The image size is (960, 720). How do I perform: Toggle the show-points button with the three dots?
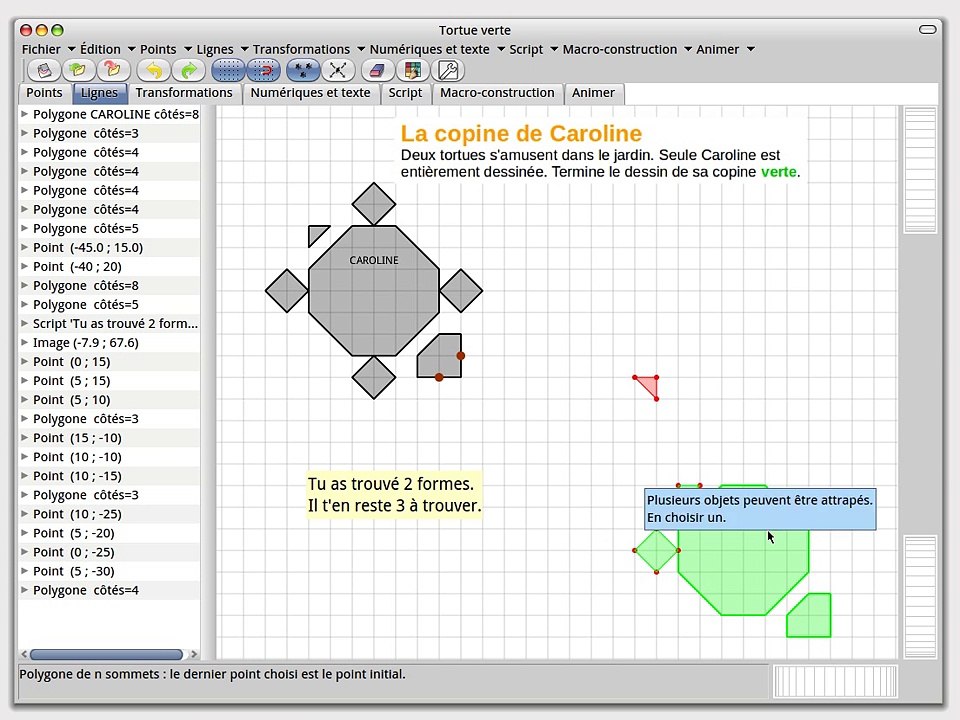(304, 70)
